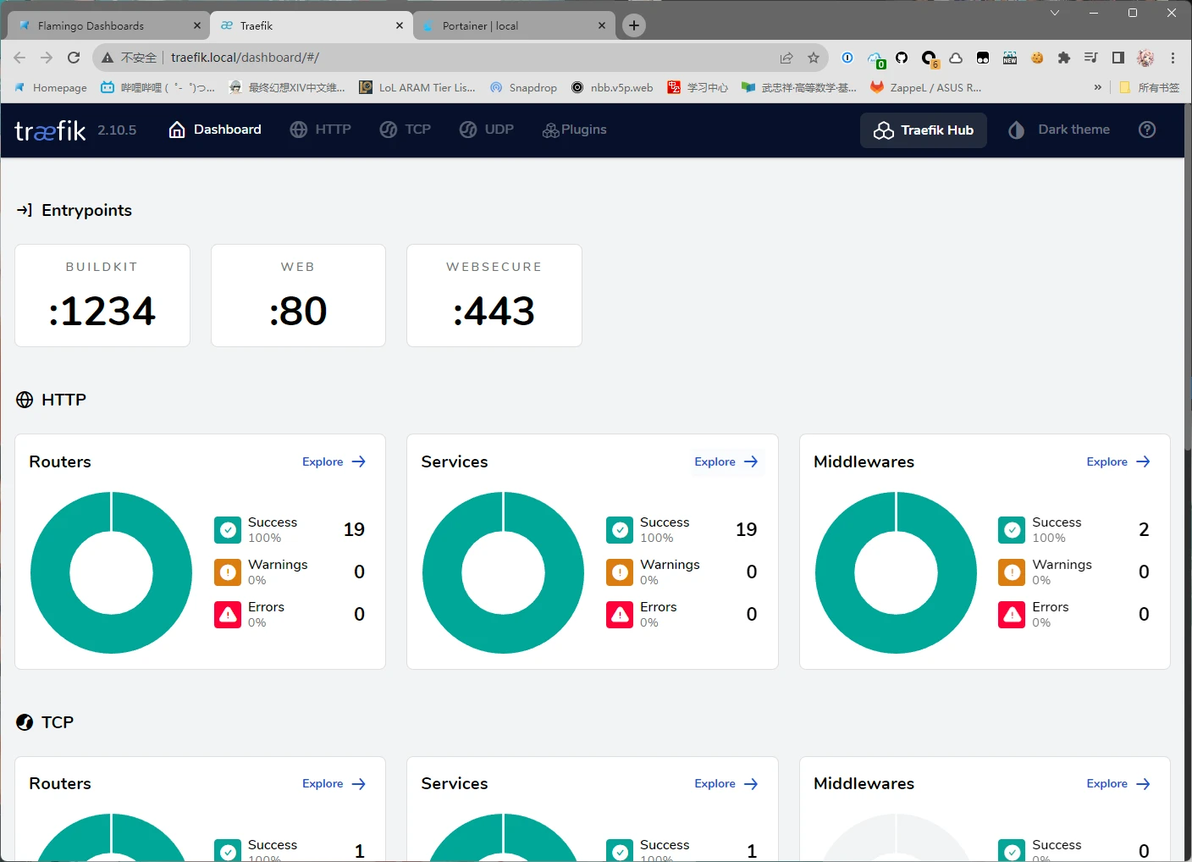Click the Services Warnings orange icon
This screenshot has height=862, width=1192.
(620, 572)
